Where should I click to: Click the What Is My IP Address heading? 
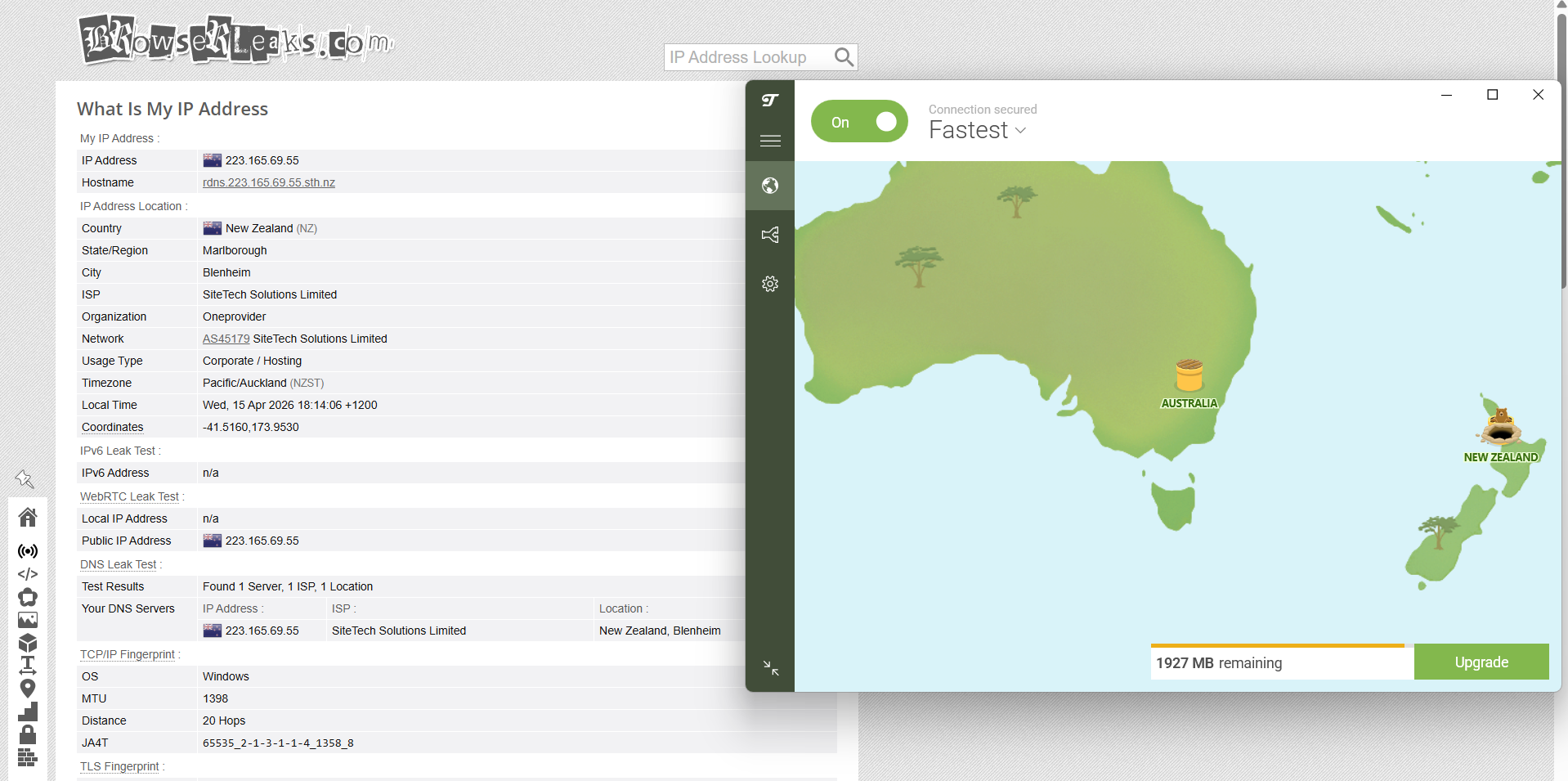(172, 109)
